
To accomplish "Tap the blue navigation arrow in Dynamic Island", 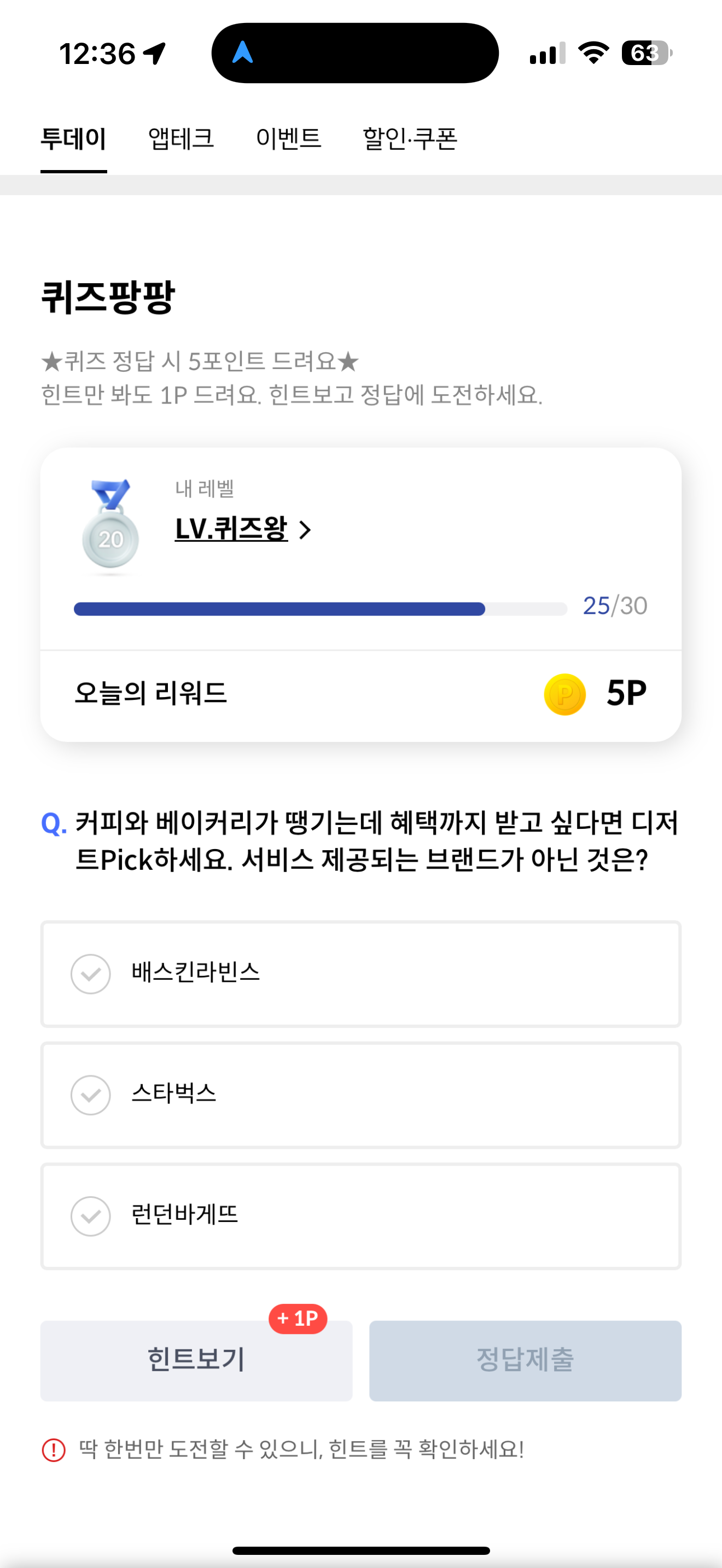I will click(243, 52).
